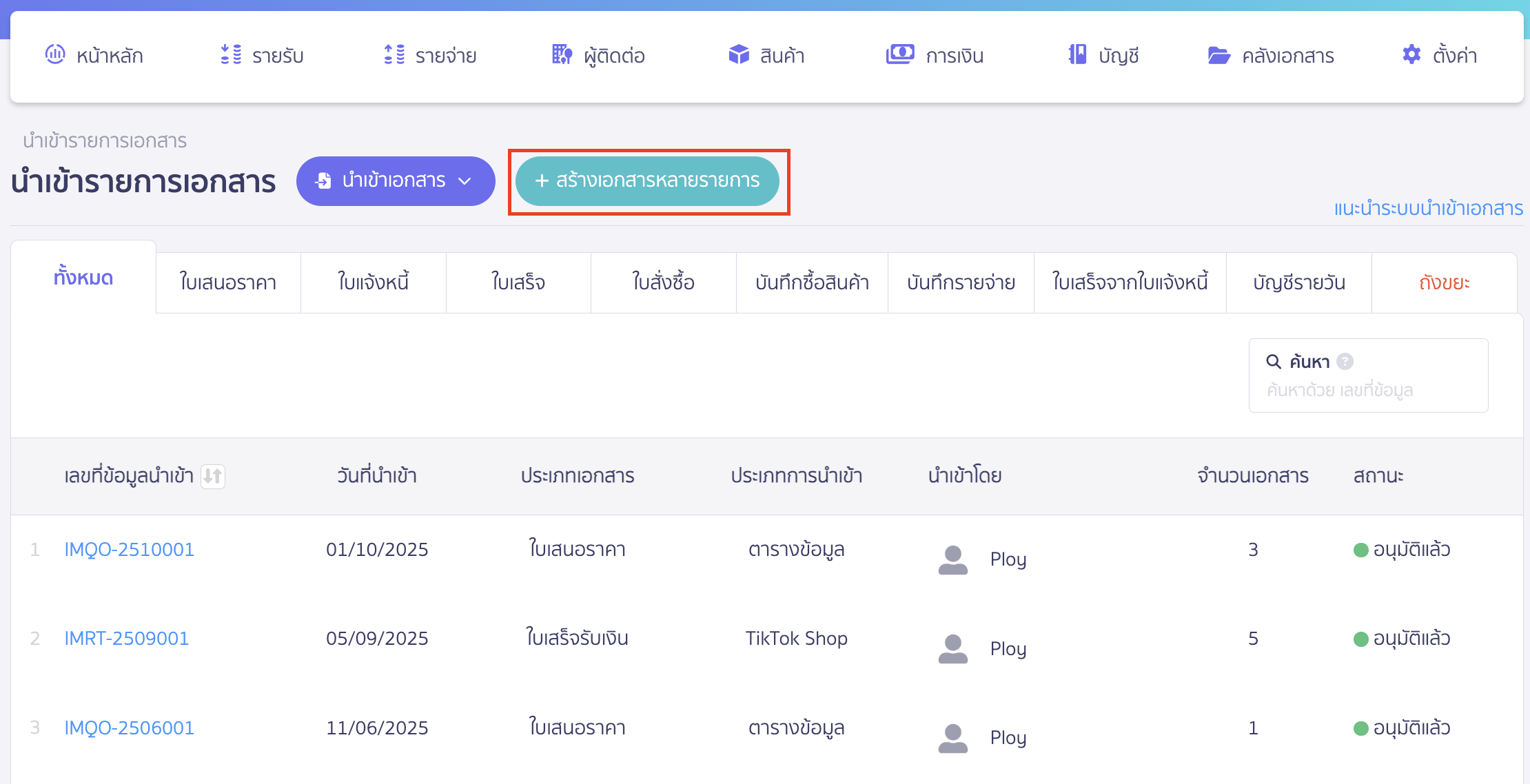This screenshot has height=784, width=1530.
Task: Click inside the search input field
Action: click(1368, 389)
